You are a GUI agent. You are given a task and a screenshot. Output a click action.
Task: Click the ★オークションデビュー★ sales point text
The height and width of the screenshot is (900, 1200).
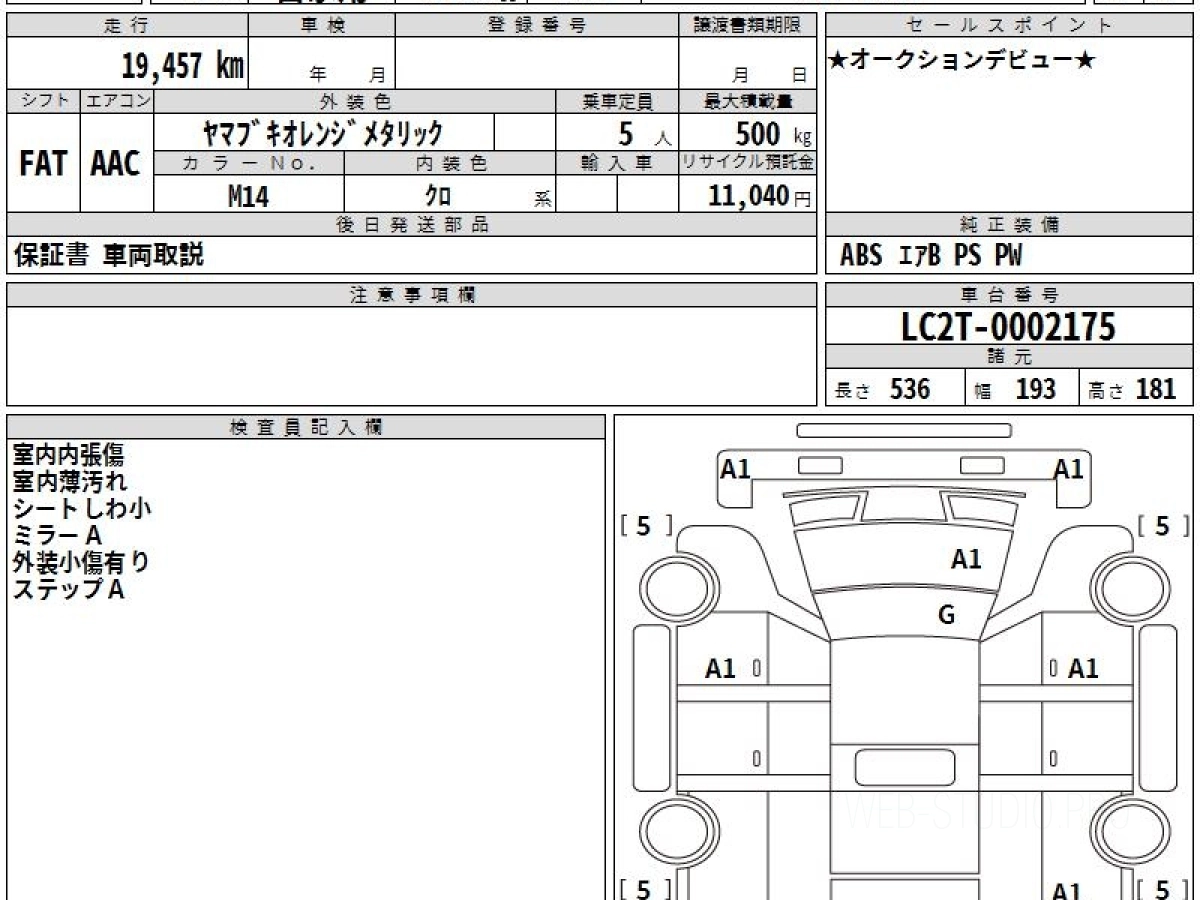pyautogui.click(x=962, y=61)
